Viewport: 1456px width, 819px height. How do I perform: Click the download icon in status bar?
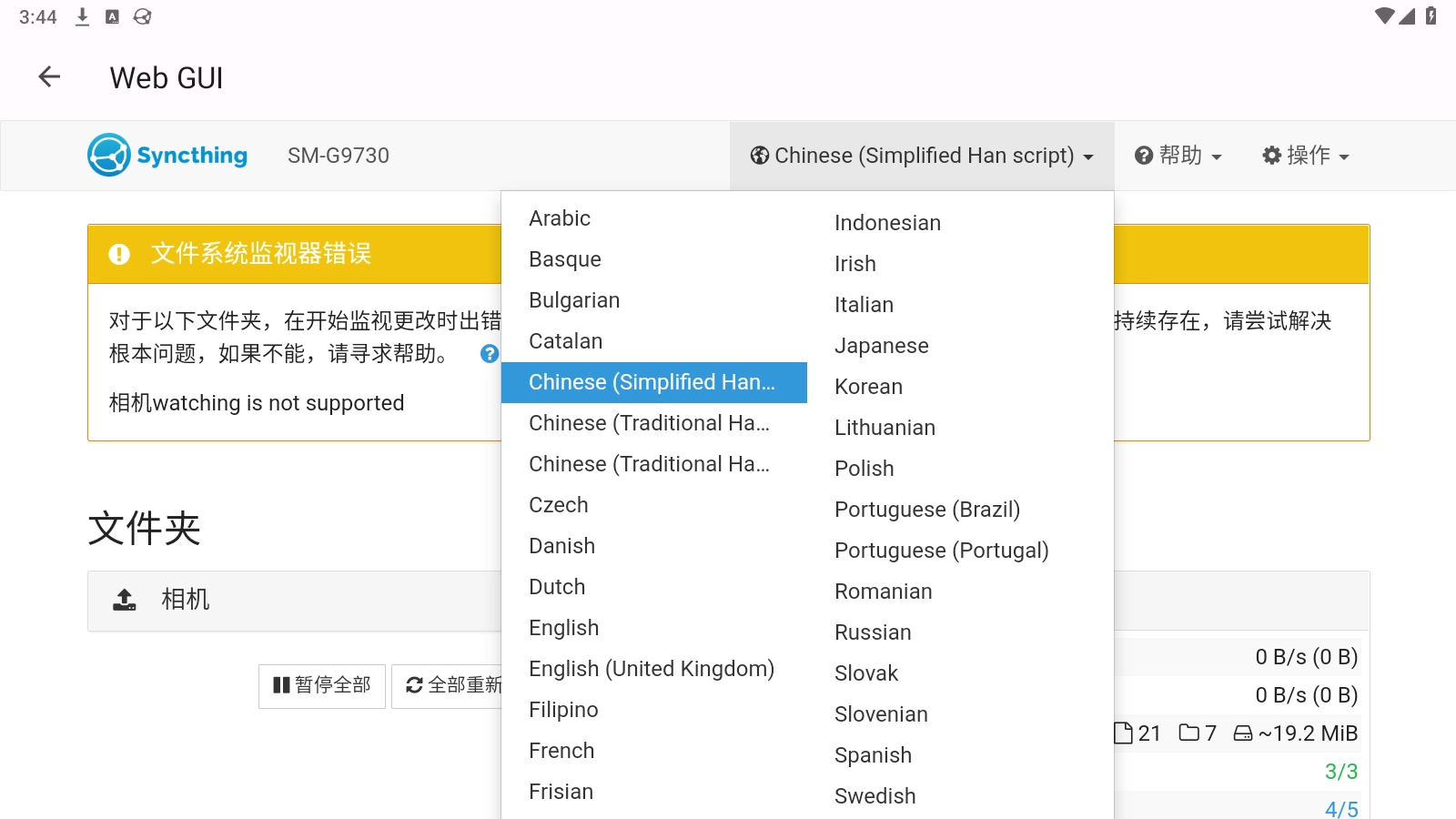pos(82,16)
